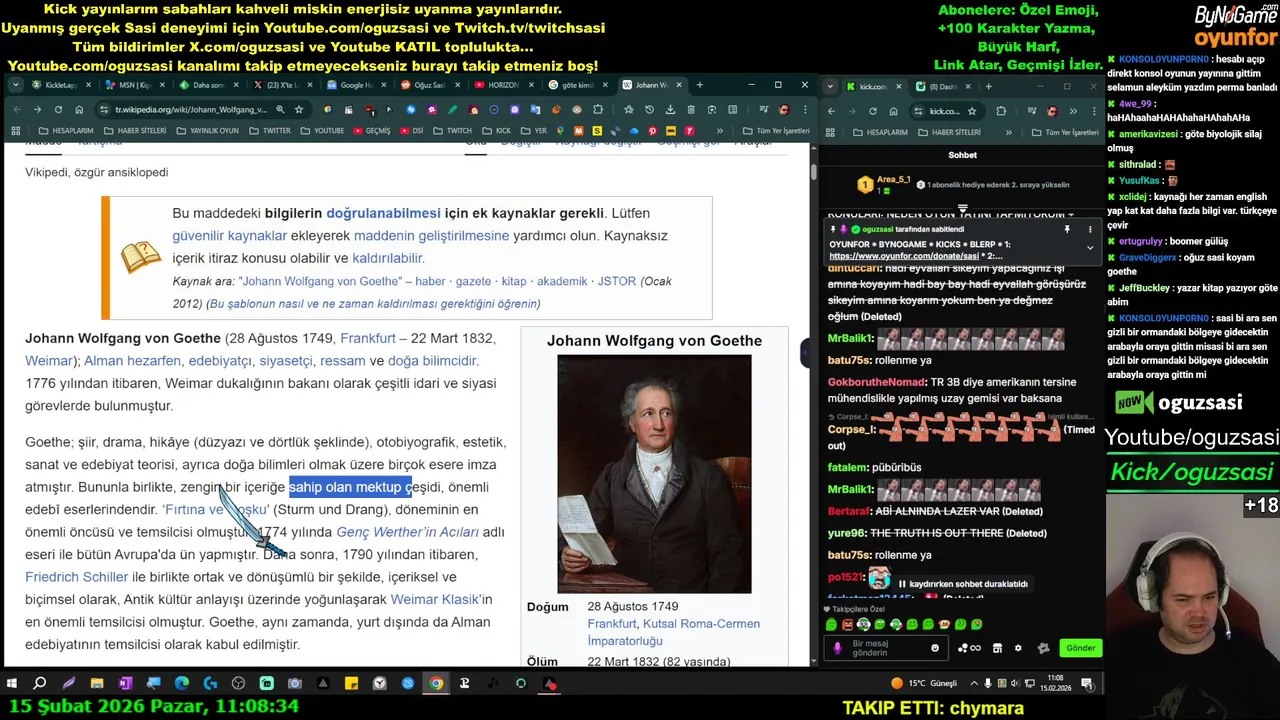
Task: Open Kick shop icon beside chat settings
Action: pos(997,648)
